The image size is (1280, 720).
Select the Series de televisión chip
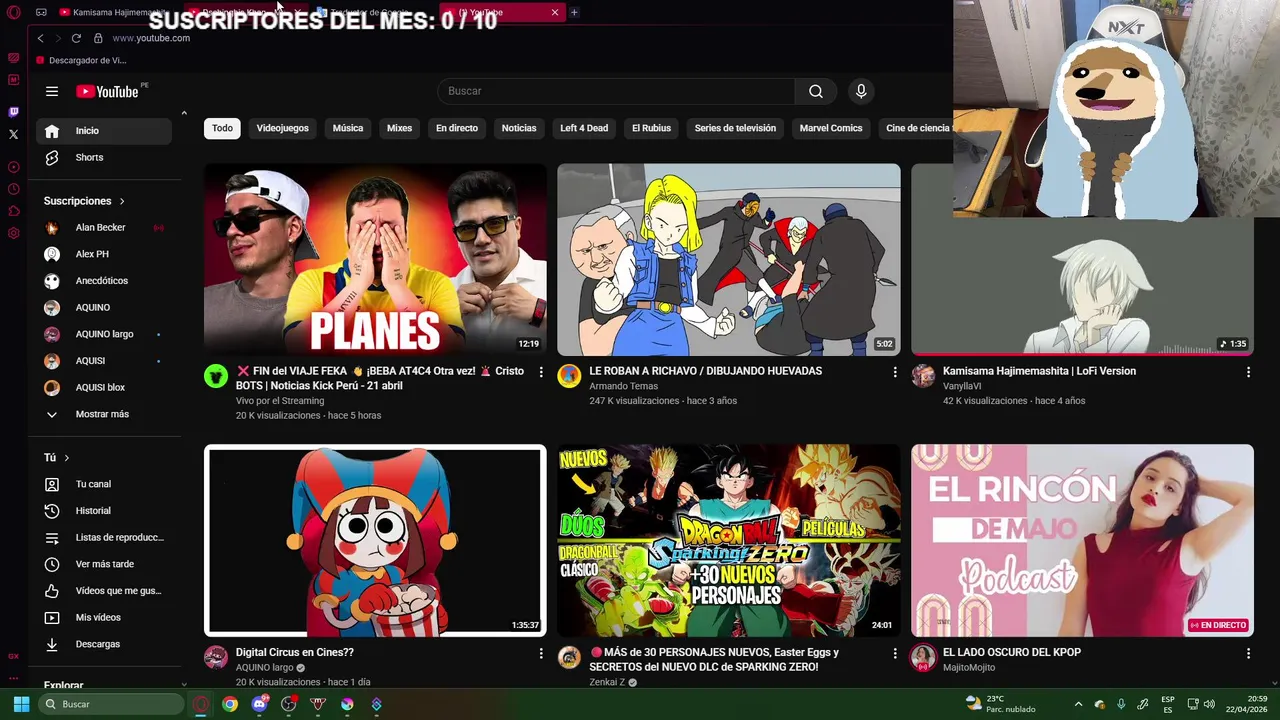click(735, 128)
